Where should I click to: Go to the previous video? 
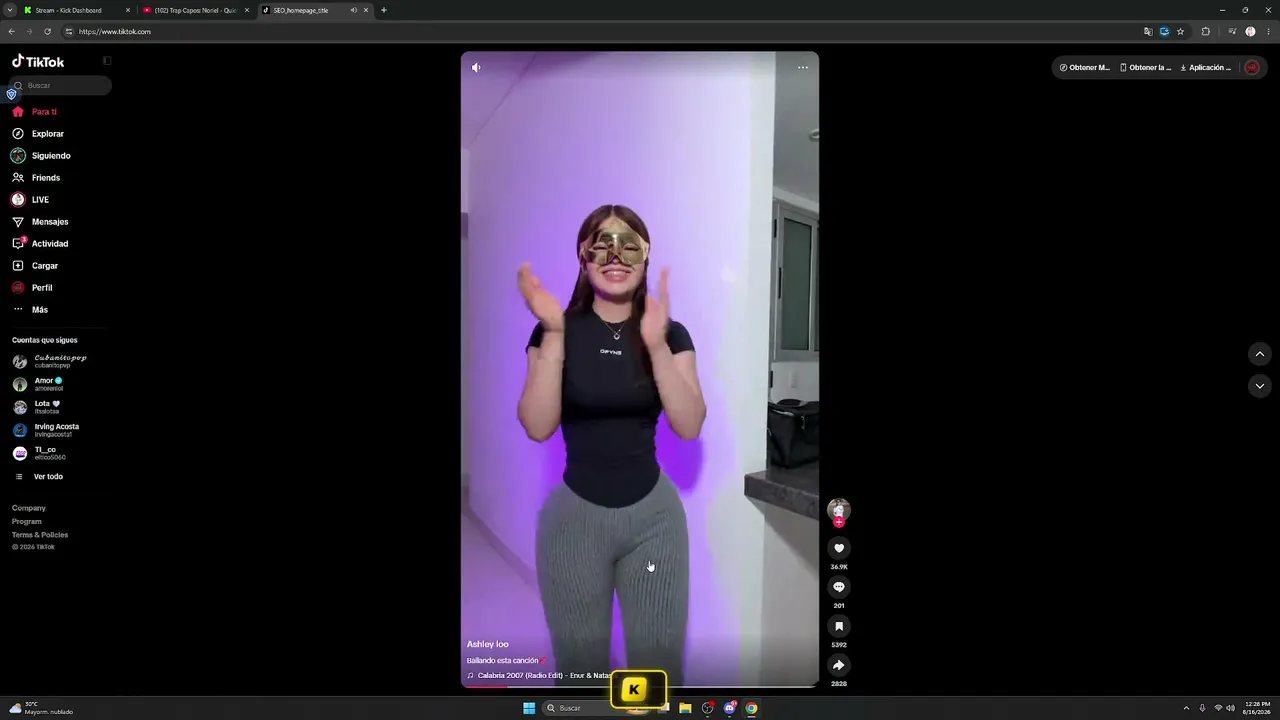[x=1260, y=354]
